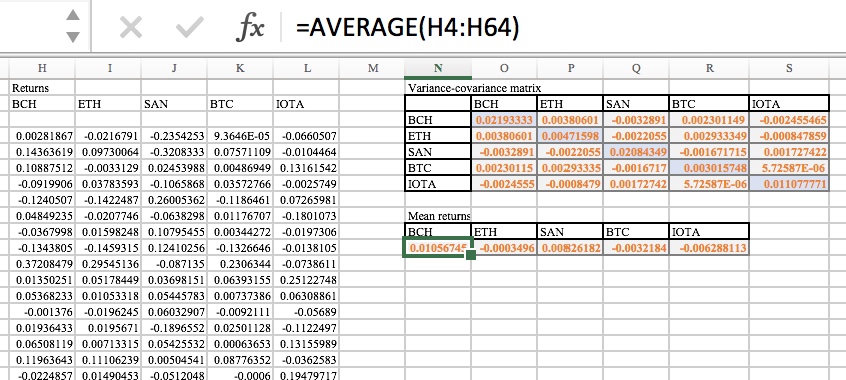Select the SAN mean return cell 0.00826182
This screenshot has width=846, height=380.
[x=570, y=248]
